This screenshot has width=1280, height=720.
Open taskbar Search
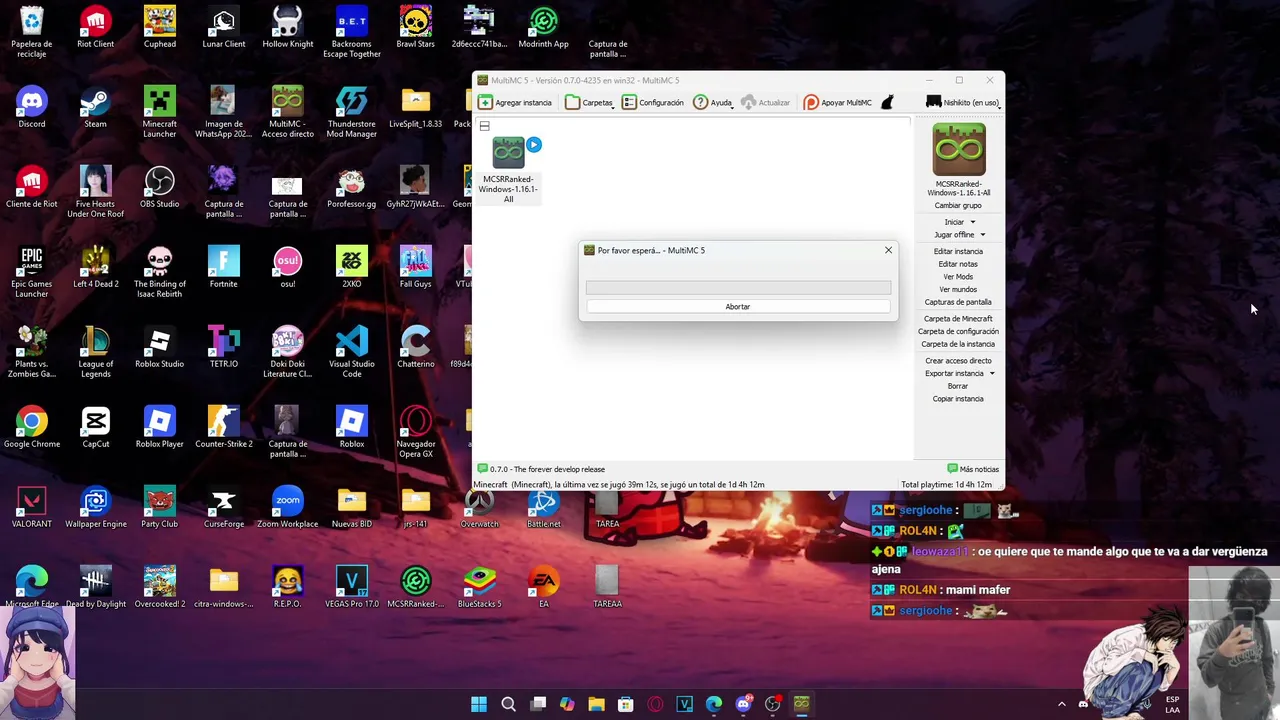click(508, 704)
